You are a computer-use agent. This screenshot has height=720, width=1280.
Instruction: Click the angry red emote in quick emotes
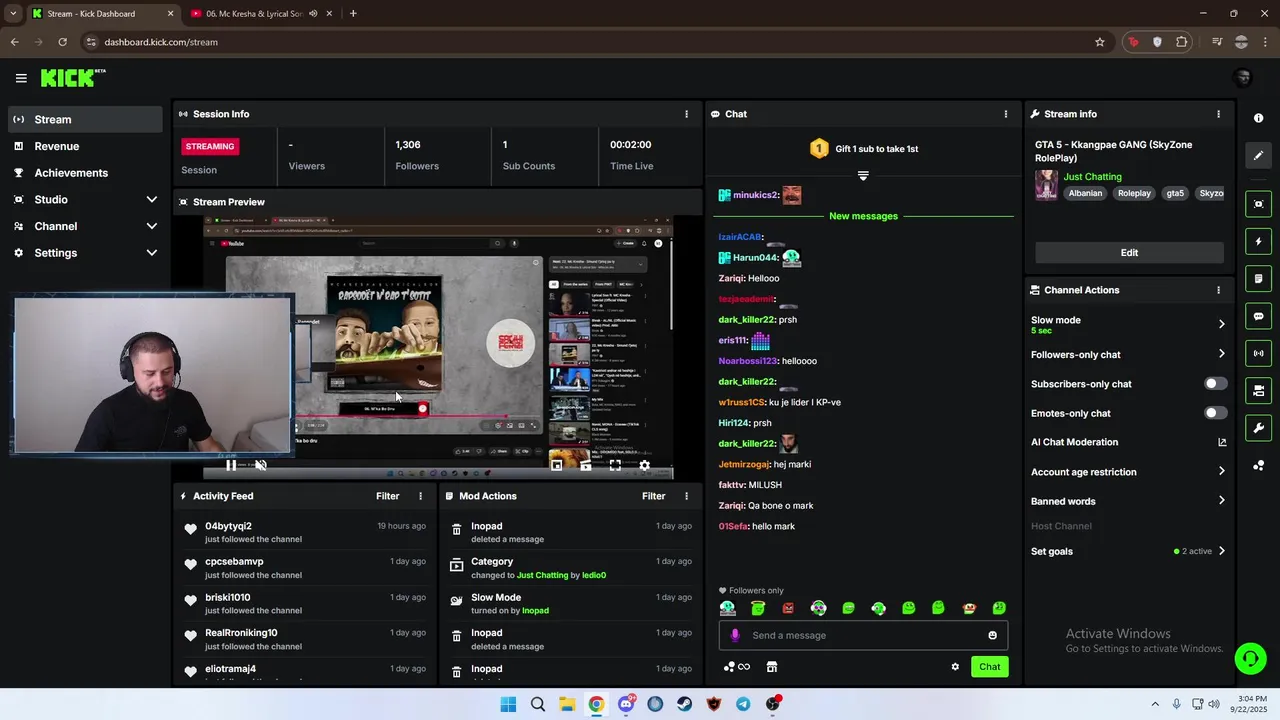[x=788, y=608]
